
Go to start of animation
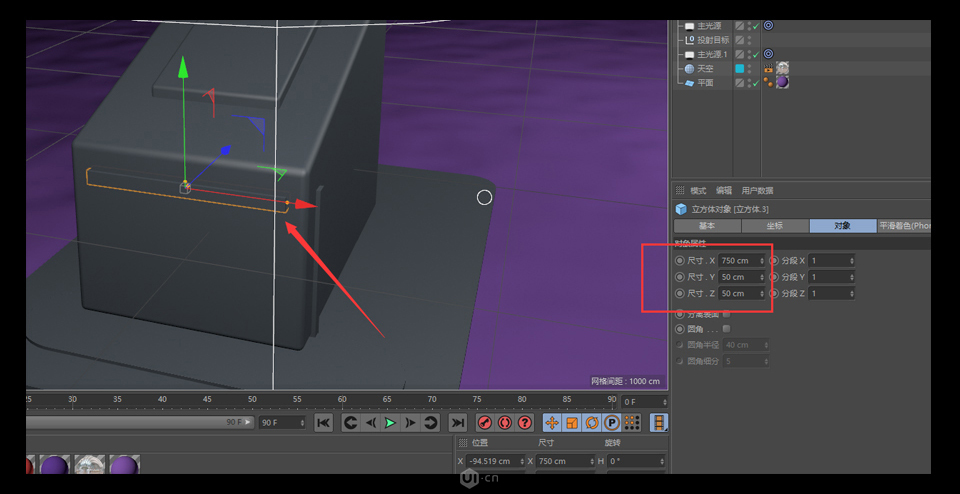click(323, 422)
